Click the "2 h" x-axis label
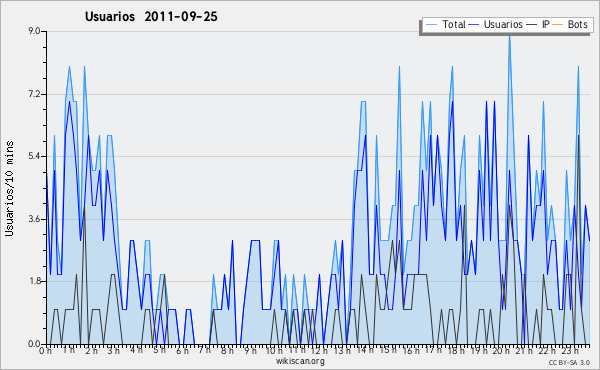 point(91,351)
